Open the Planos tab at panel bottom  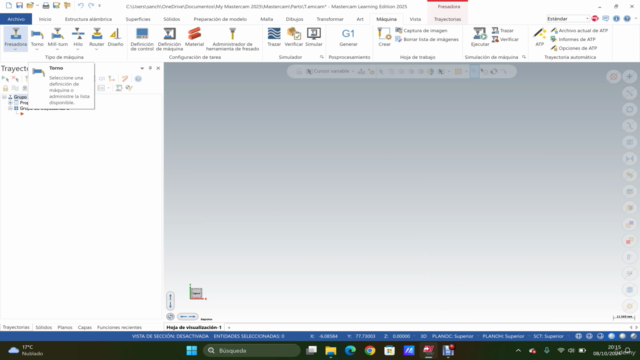coord(65,327)
